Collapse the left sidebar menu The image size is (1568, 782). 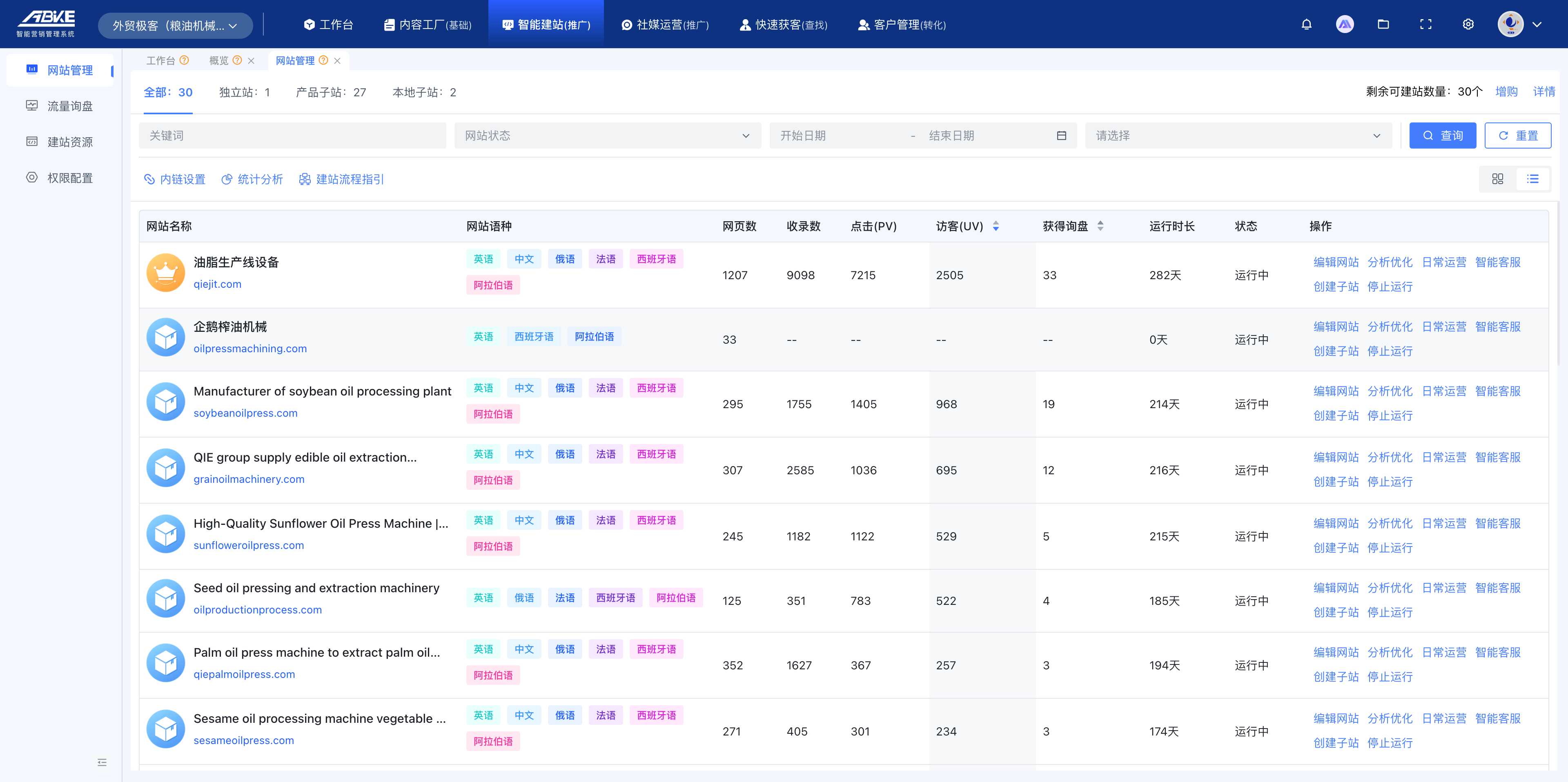[102, 762]
